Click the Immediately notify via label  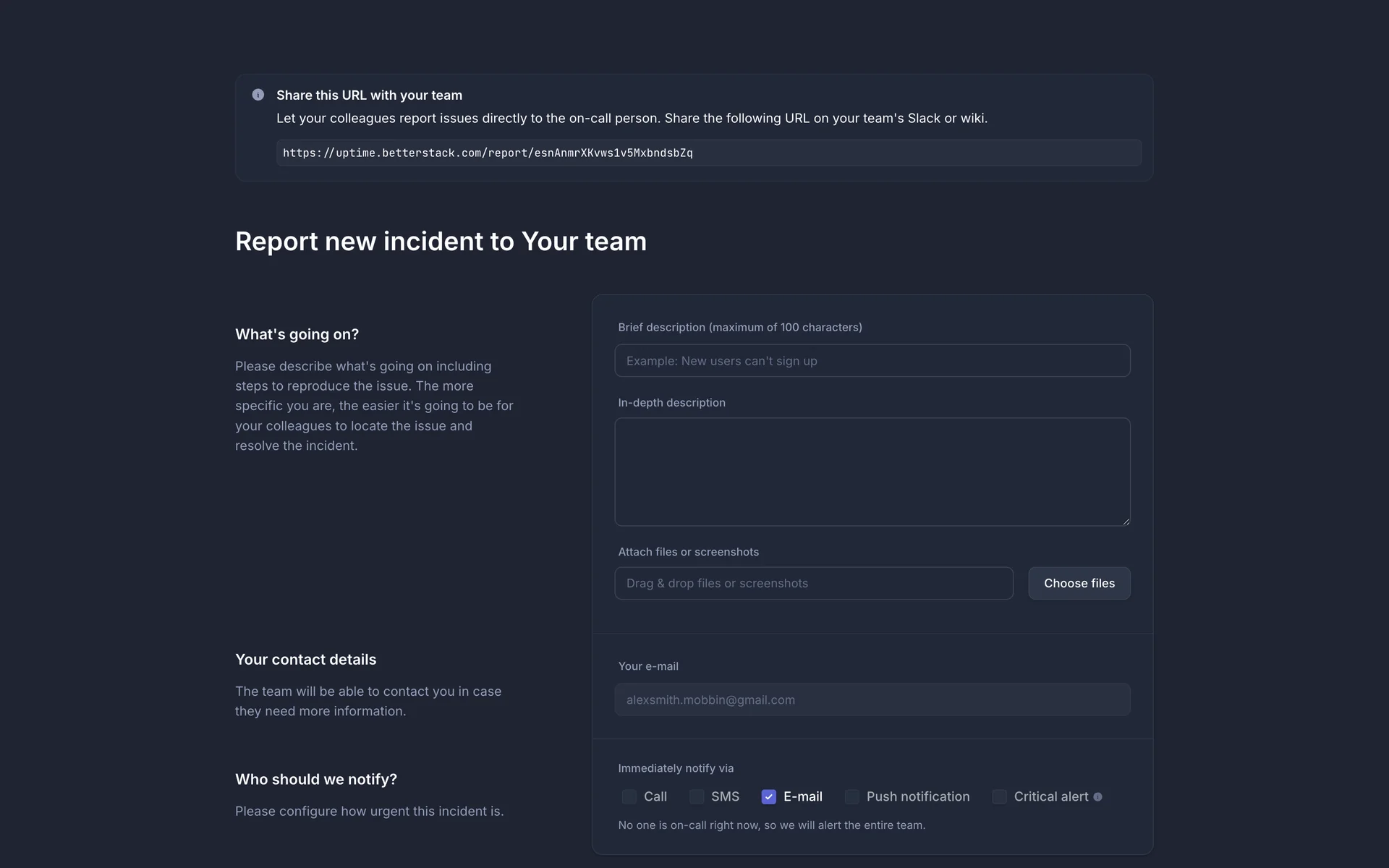pyautogui.click(x=676, y=768)
